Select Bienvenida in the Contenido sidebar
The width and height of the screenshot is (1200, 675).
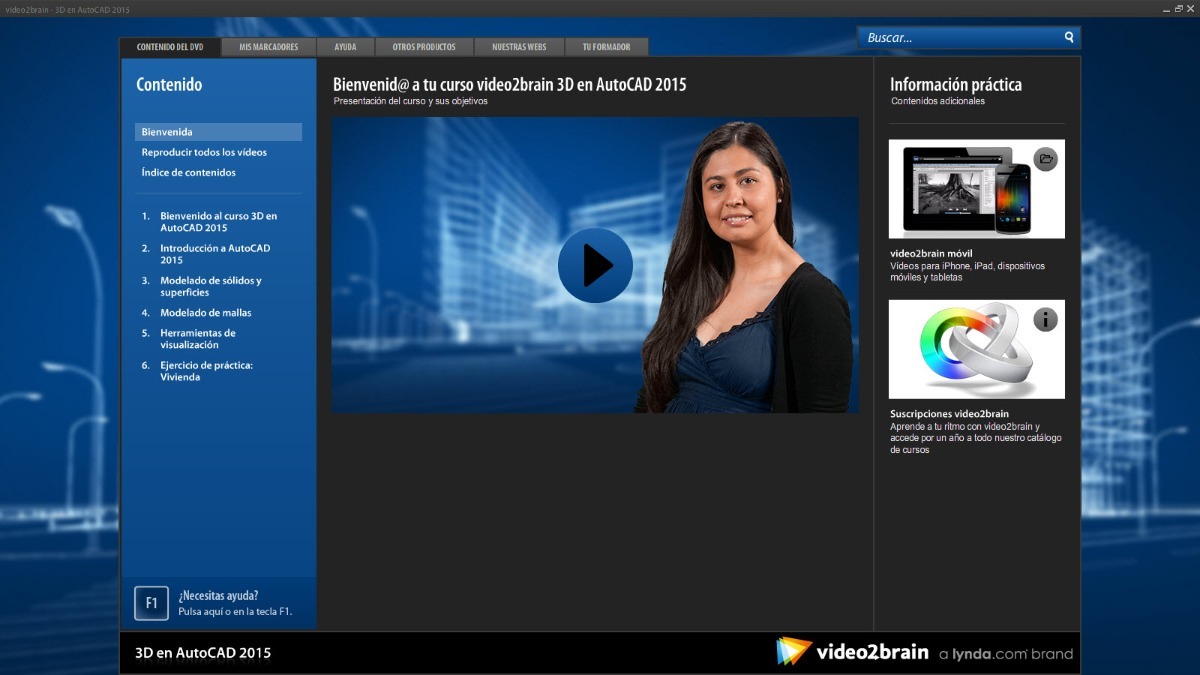click(x=218, y=132)
